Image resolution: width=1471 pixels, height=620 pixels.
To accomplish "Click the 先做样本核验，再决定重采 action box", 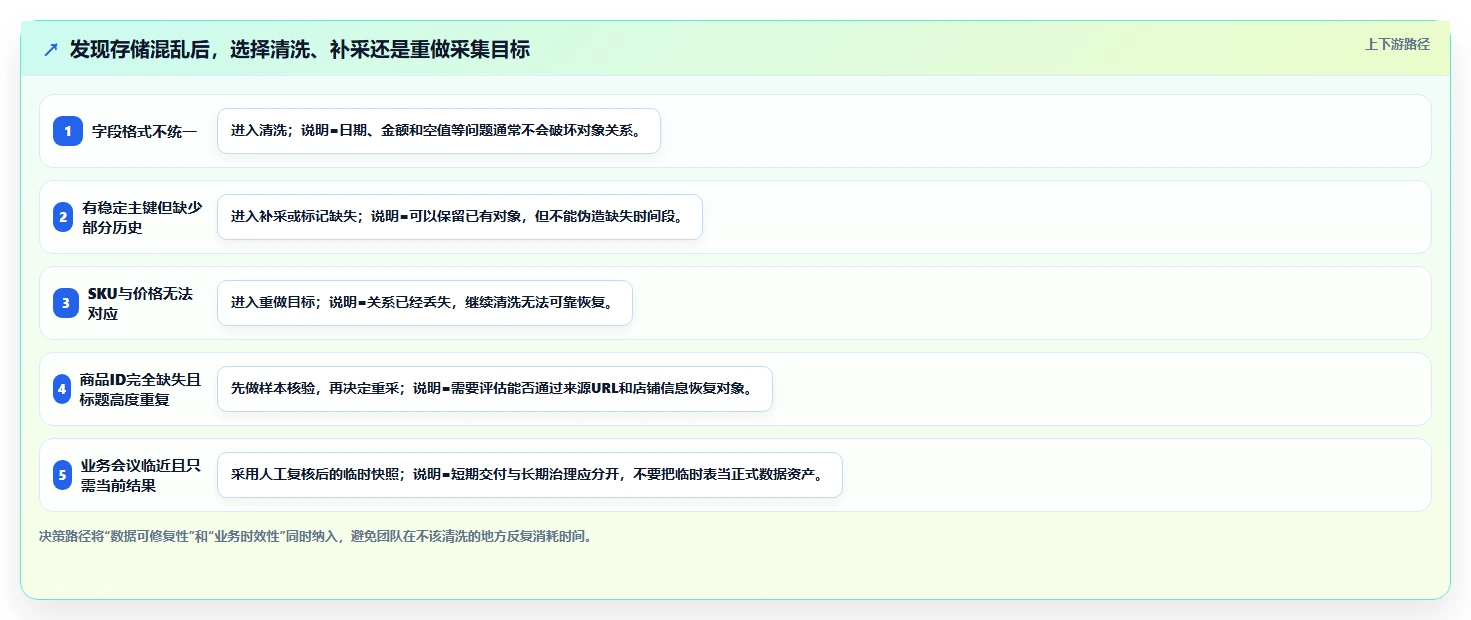I will [495, 389].
